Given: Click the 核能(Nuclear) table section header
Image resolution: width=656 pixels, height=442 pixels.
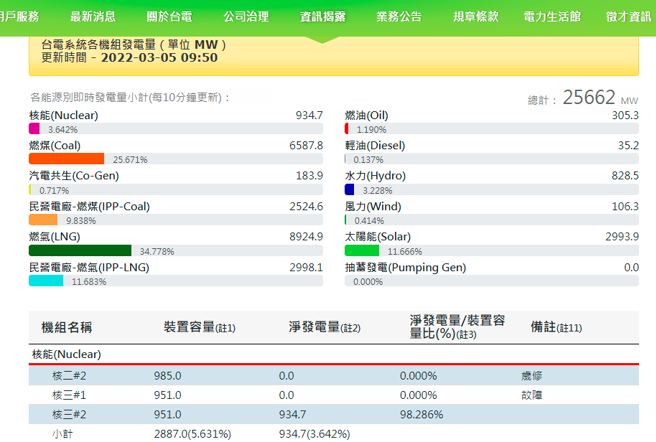Looking at the screenshot, I should (66, 353).
